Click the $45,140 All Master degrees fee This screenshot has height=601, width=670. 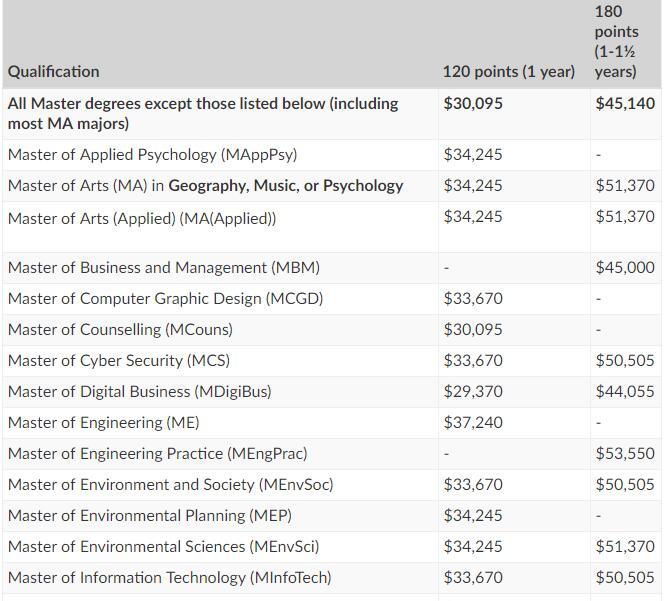point(625,103)
